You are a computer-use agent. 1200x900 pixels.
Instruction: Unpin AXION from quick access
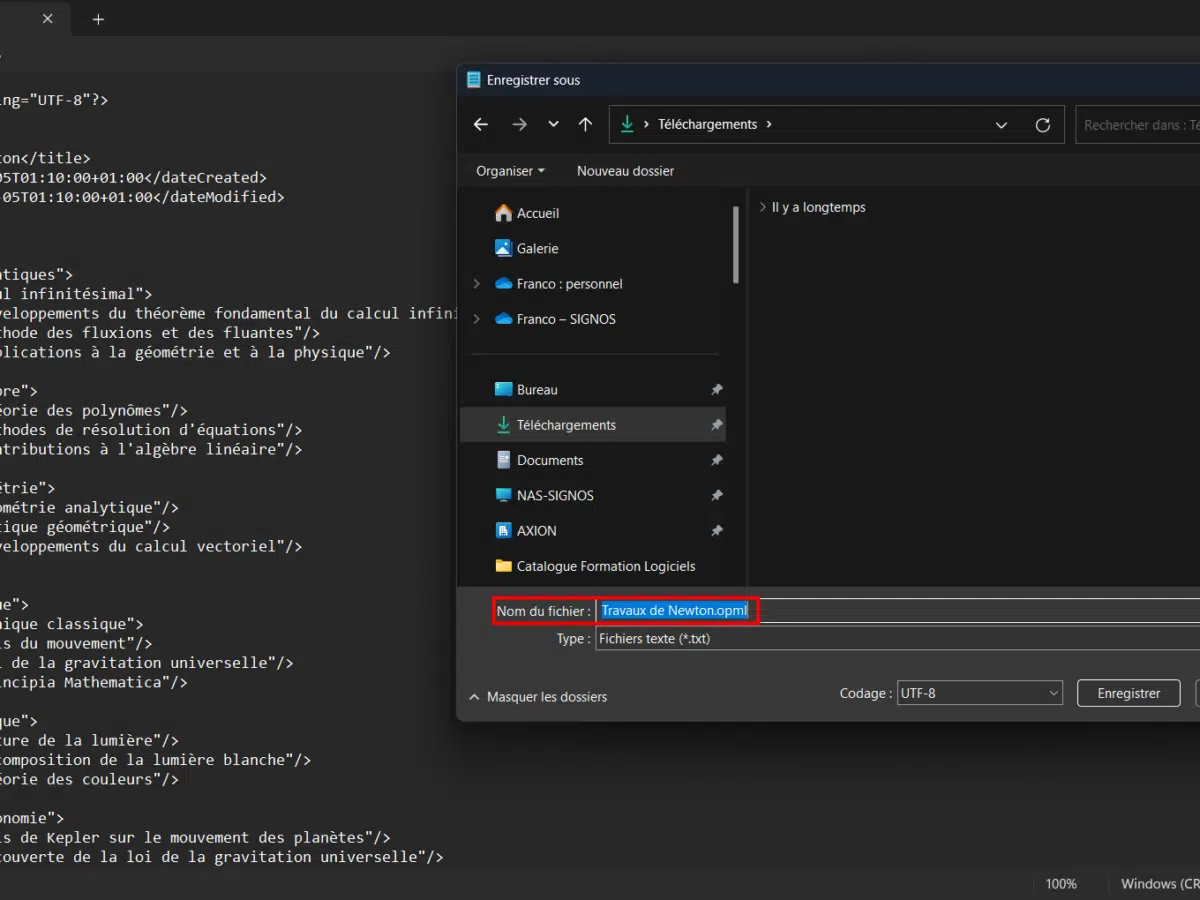pyautogui.click(x=716, y=531)
